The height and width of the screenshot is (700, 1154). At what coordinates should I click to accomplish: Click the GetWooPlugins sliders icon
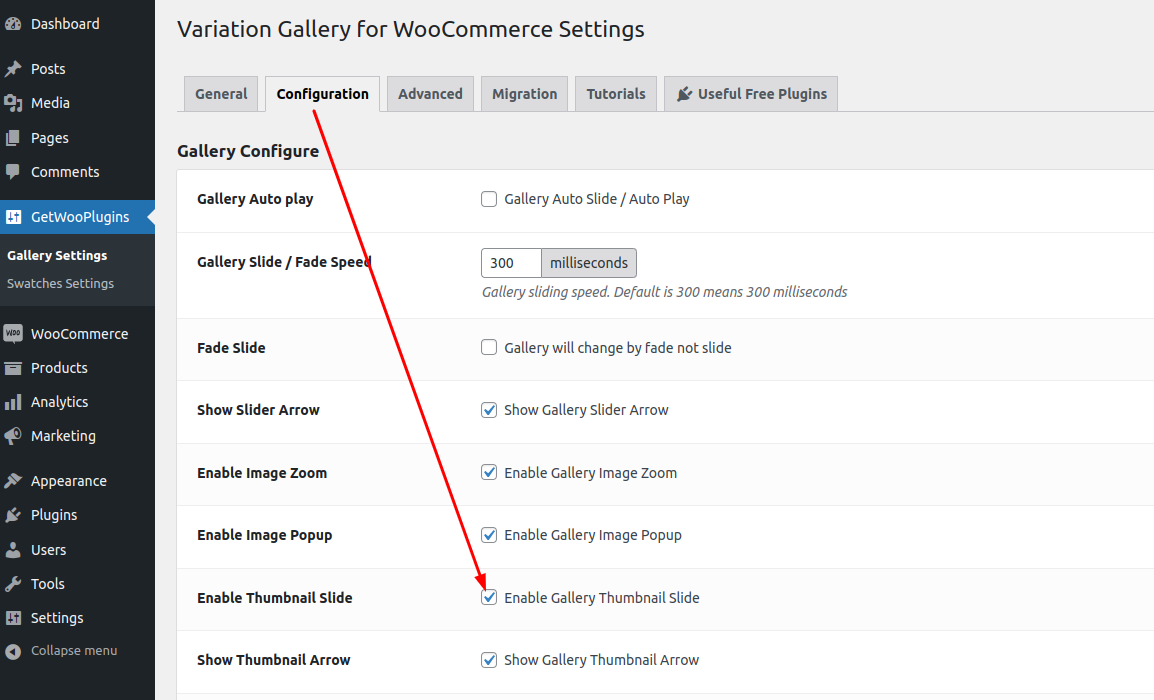13,217
